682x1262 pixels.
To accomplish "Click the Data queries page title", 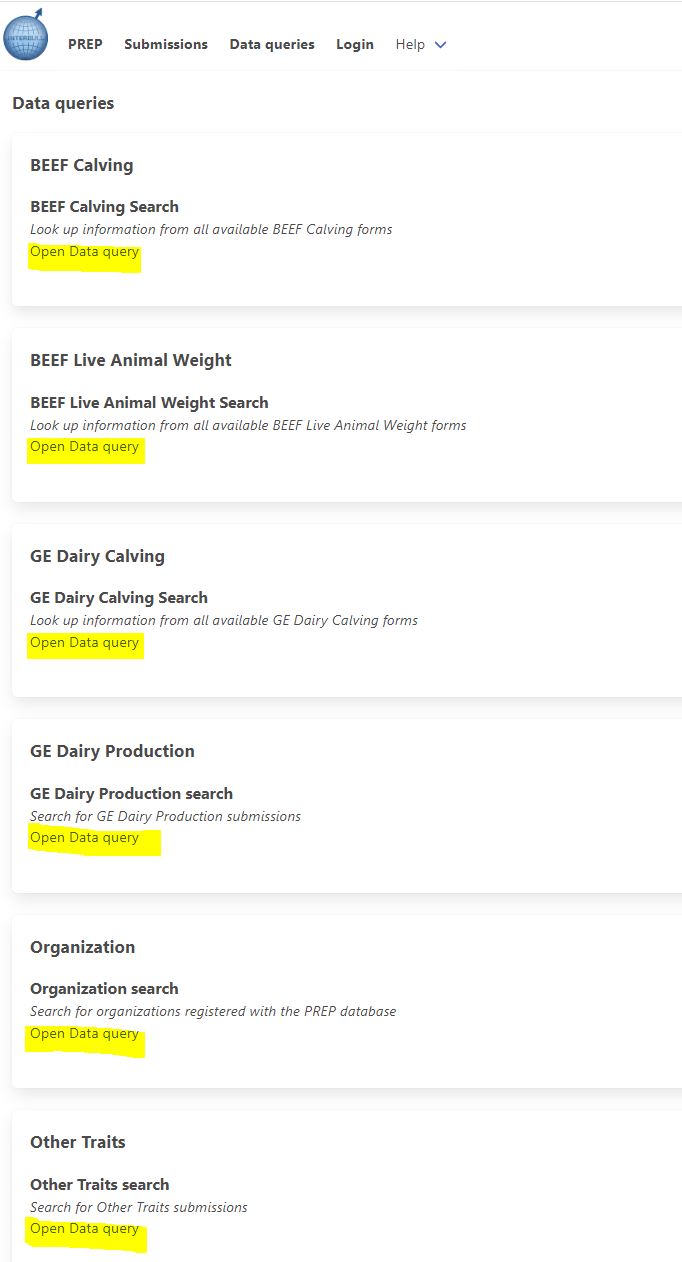I will pyautogui.click(x=63, y=103).
